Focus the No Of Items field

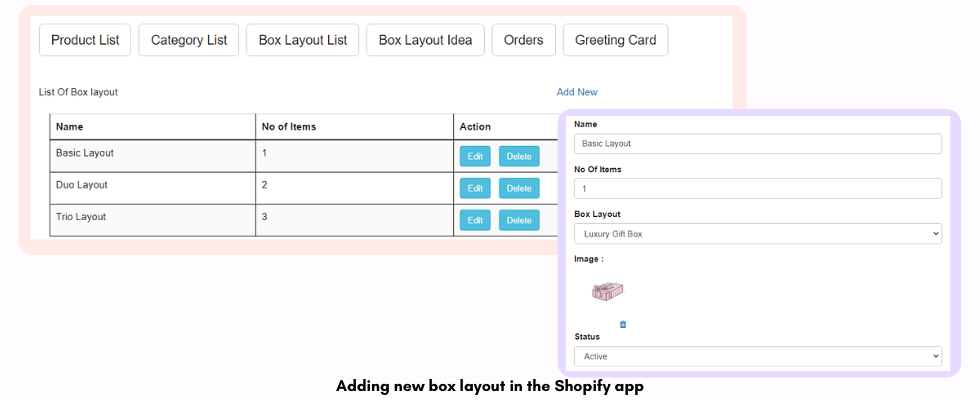[x=758, y=189]
